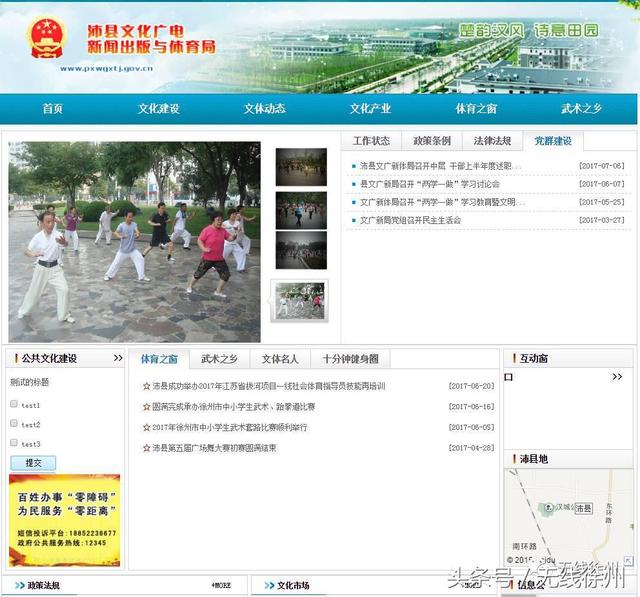Switch to the 文体名人 tab
The width and height of the screenshot is (640, 597).
(x=280, y=359)
